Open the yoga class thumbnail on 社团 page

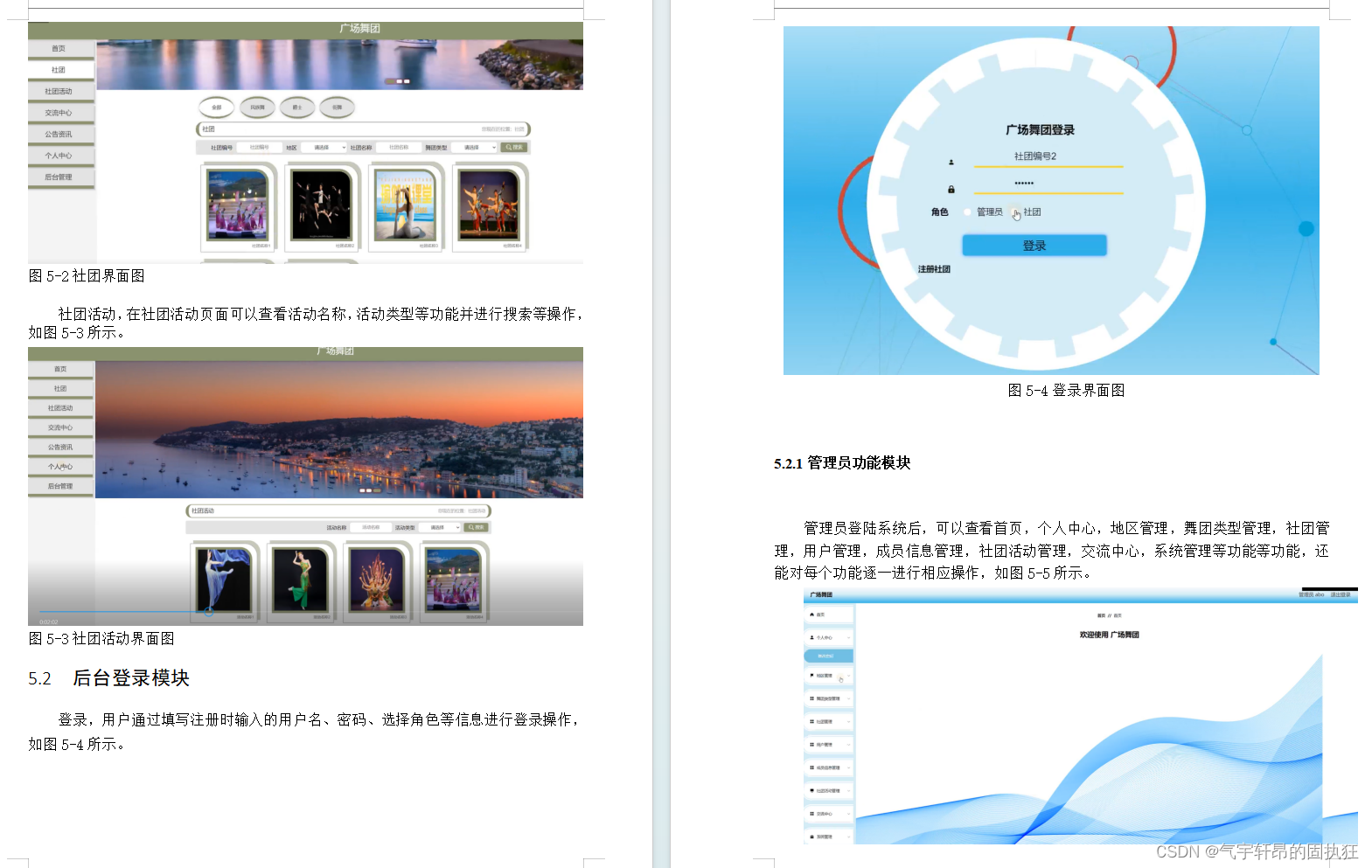tap(405, 205)
